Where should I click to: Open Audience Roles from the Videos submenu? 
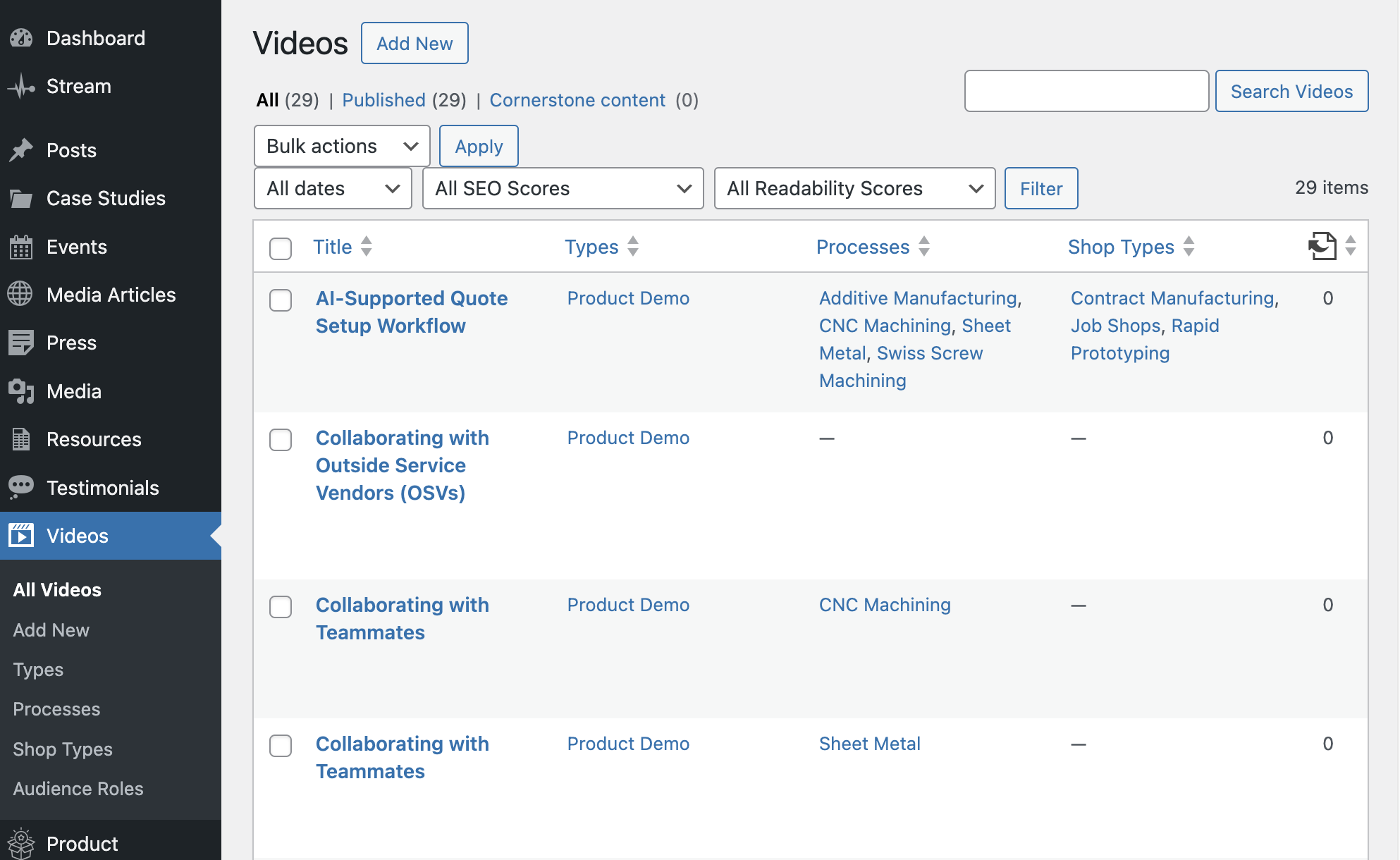click(78, 788)
